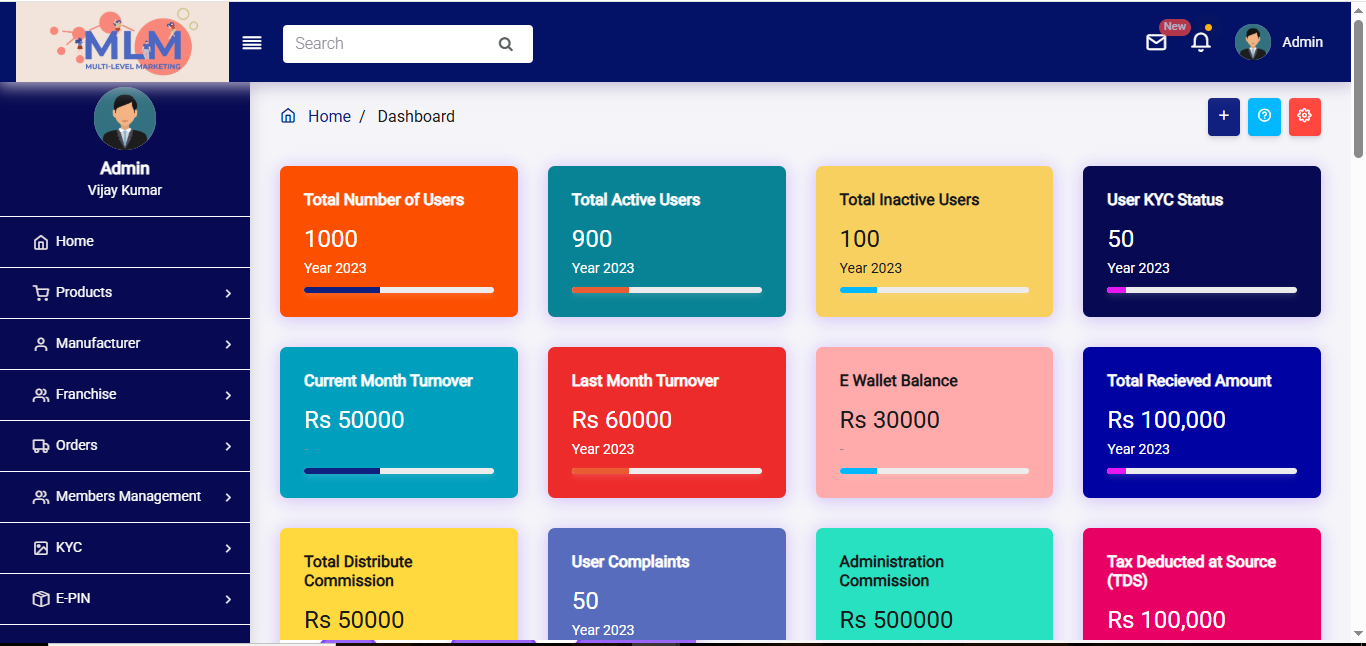The width and height of the screenshot is (1366, 646).
Task: Open the Home link in breadcrumbs
Action: point(329,116)
